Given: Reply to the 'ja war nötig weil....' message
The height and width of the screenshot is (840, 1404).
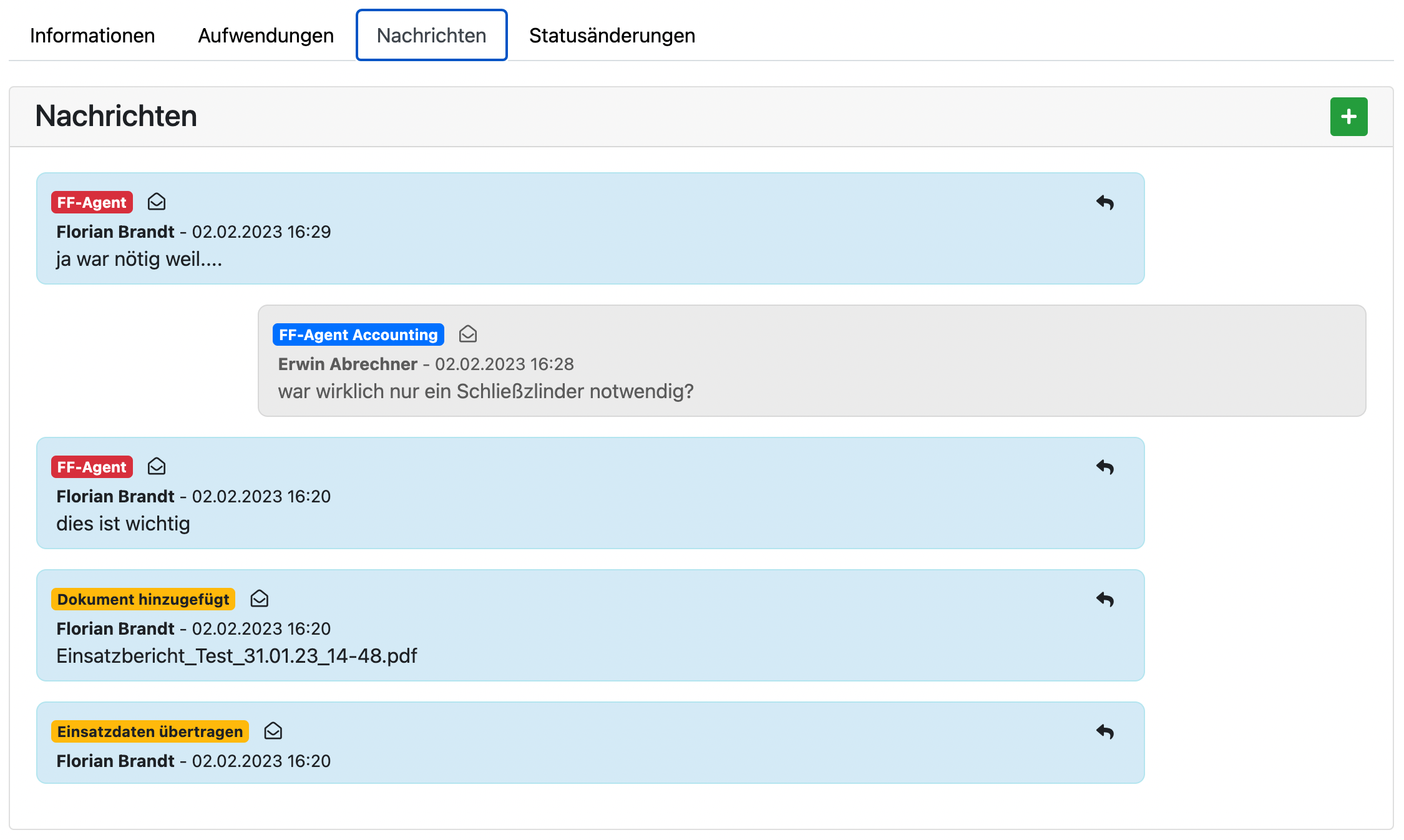Looking at the screenshot, I should pos(1104,202).
